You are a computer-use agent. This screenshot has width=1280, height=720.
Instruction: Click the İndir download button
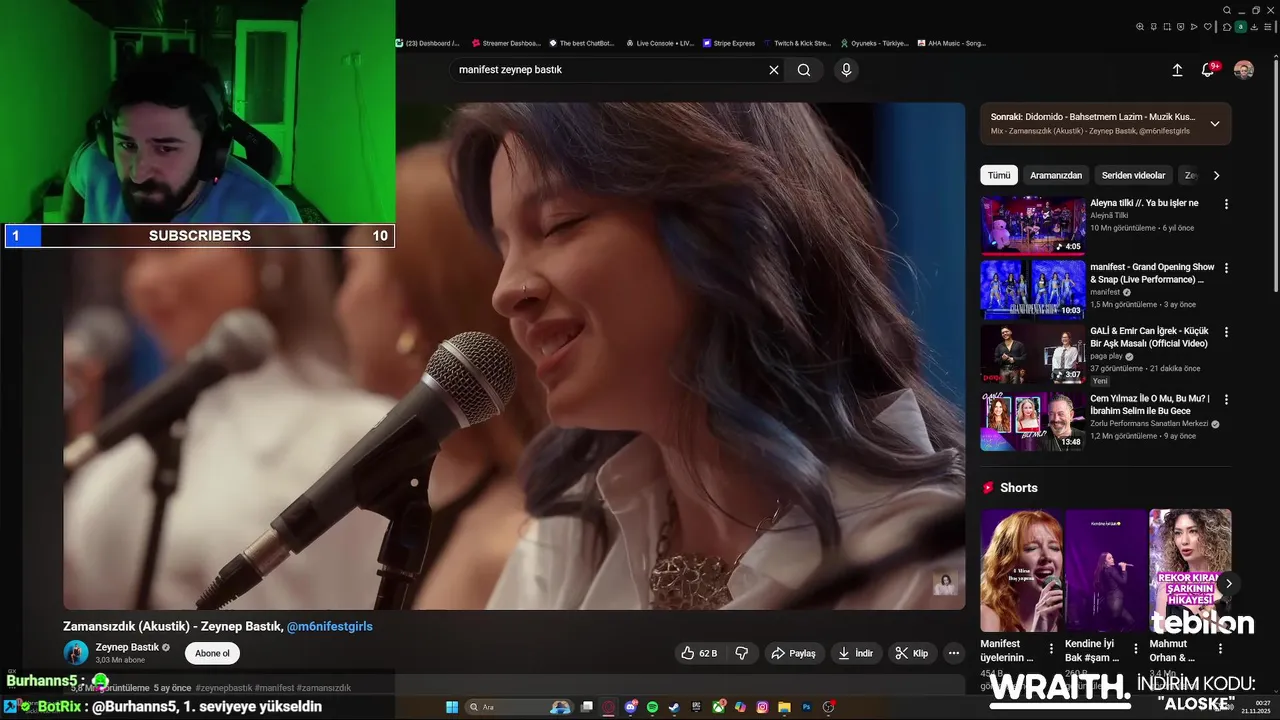856,653
